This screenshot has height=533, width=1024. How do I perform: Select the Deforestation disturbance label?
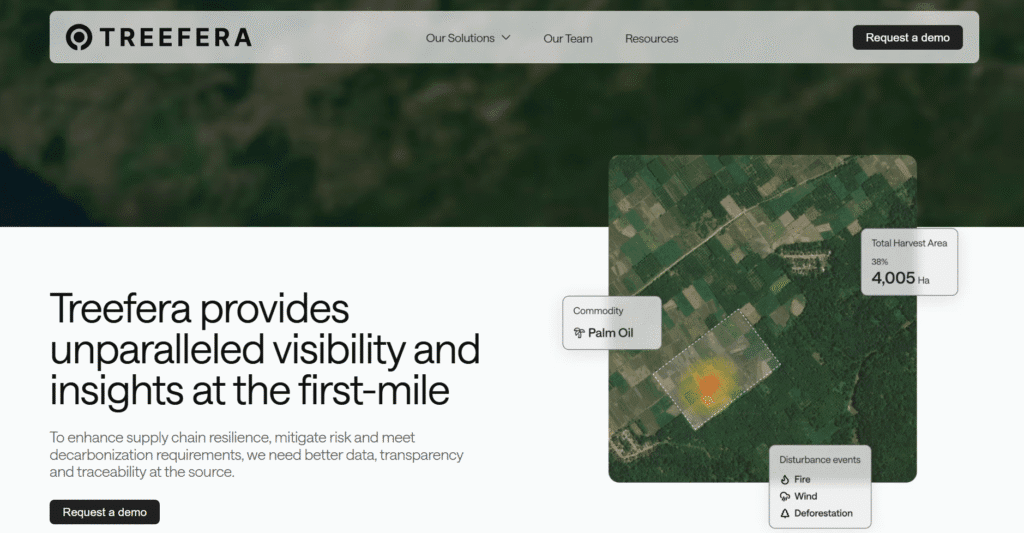click(x=823, y=513)
